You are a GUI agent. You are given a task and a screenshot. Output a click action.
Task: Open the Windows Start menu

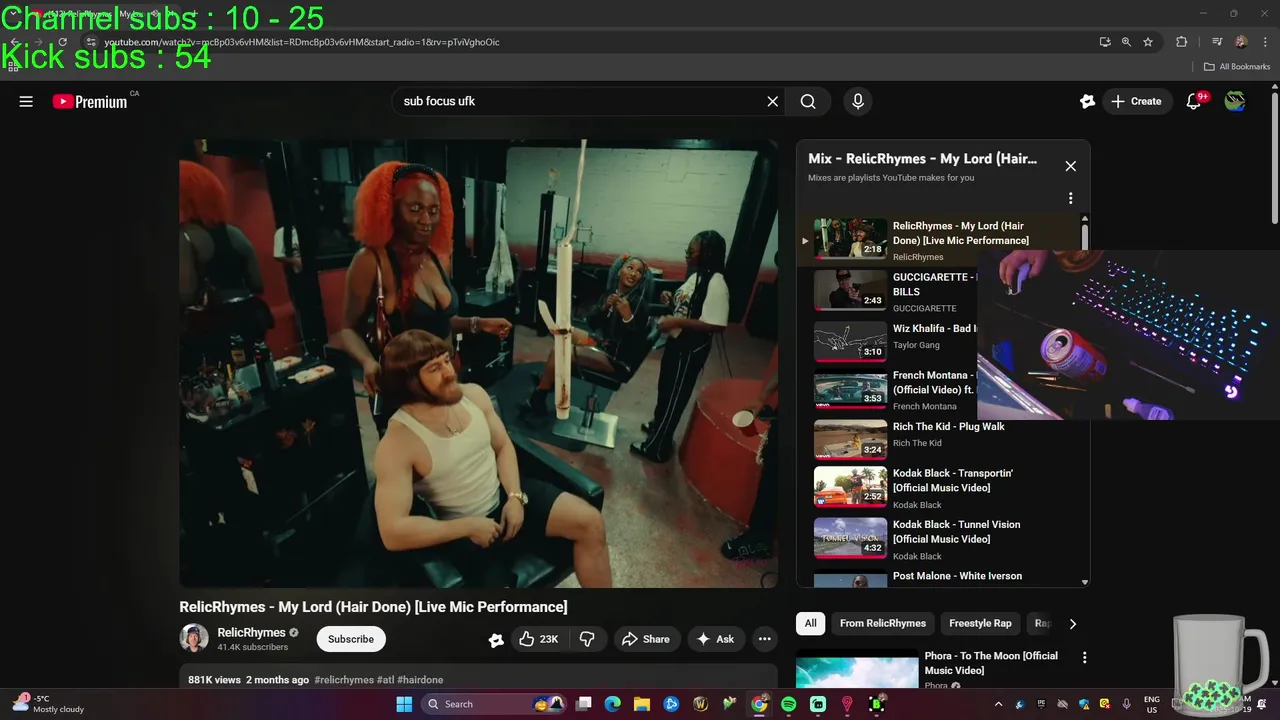tap(404, 704)
